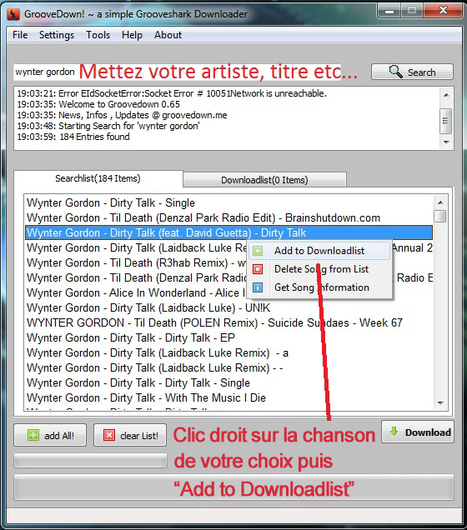The height and width of the screenshot is (530, 467).
Task: Select Dirty Talk (feat. David Guetta) row
Action: (x=229, y=233)
